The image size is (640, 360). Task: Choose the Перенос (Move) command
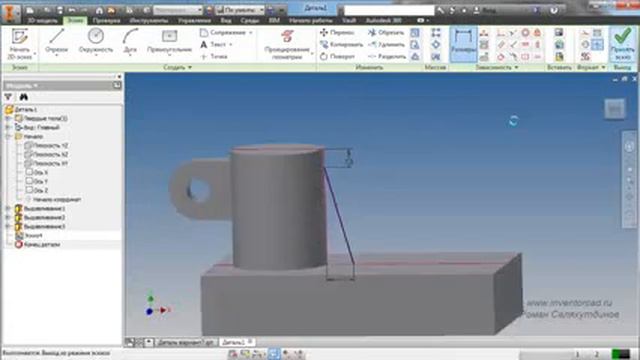pos(337,32)
